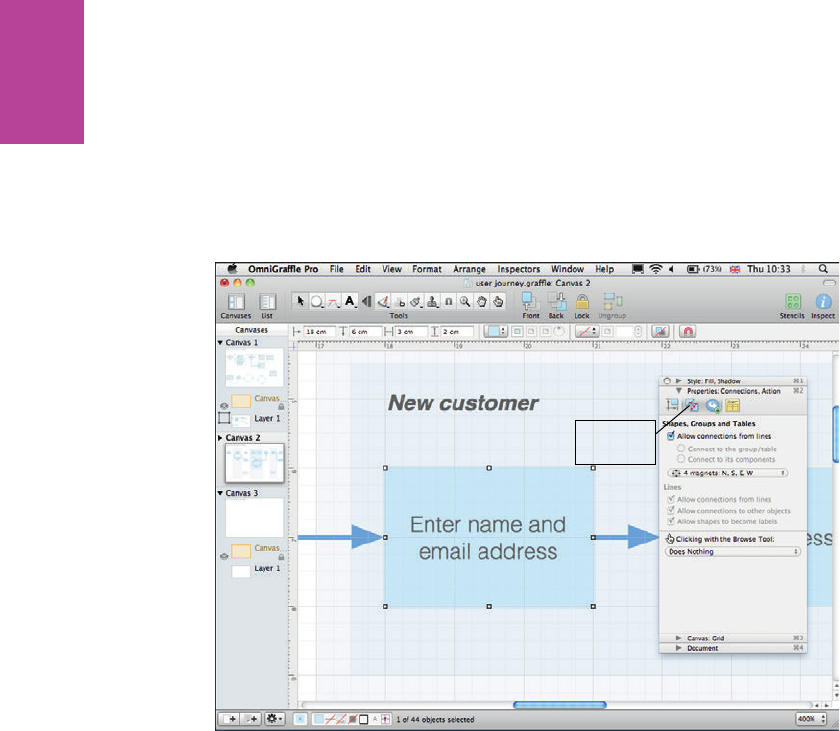The image size is (840, 731).
Task: Click the new layer button beside new canvas
Action: coord(251,719)
